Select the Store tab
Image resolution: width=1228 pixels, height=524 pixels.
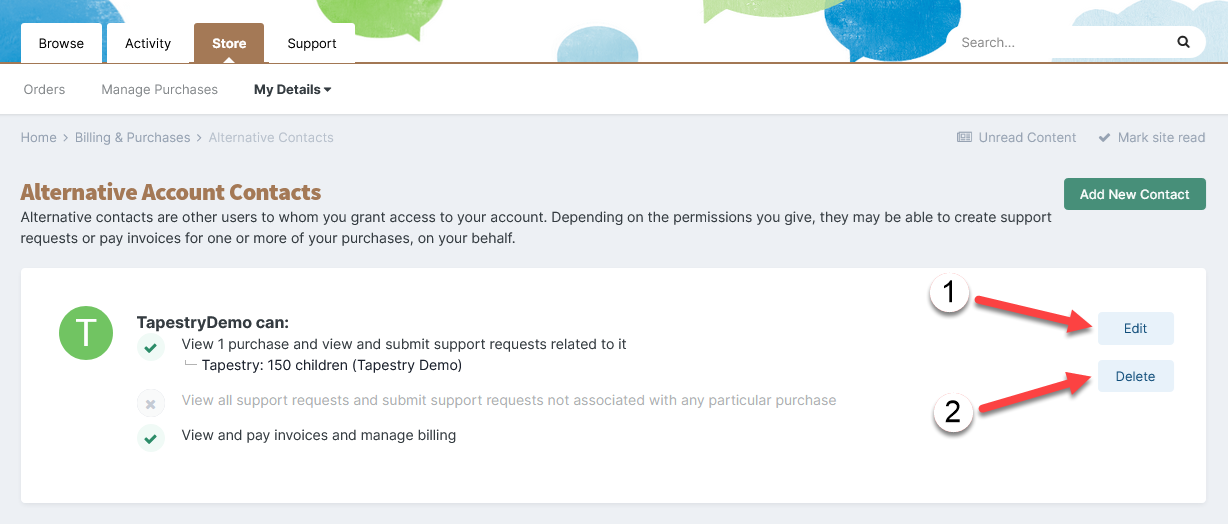(229, 43)
